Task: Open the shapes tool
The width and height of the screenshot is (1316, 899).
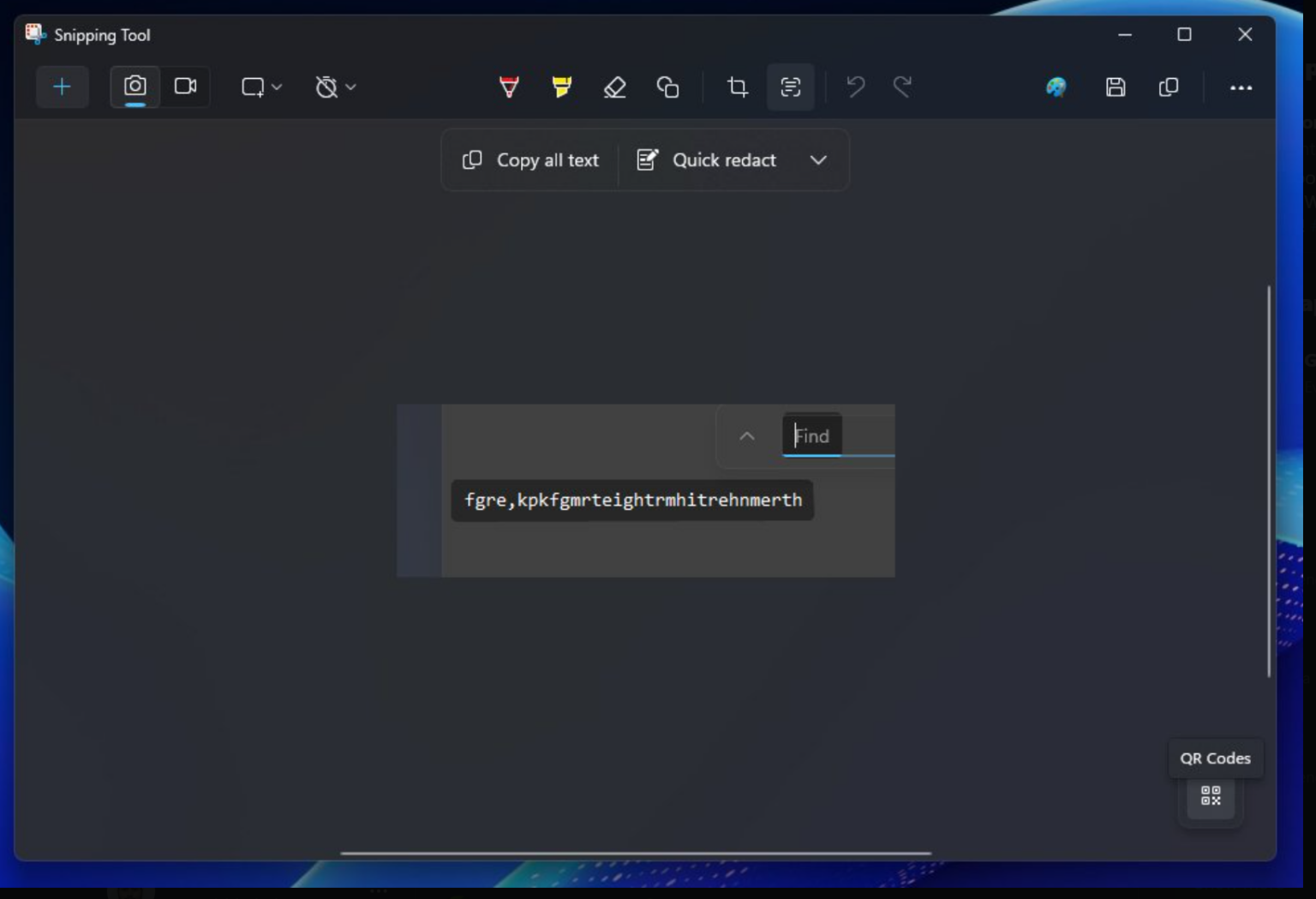Action: [x=668, y=87]
